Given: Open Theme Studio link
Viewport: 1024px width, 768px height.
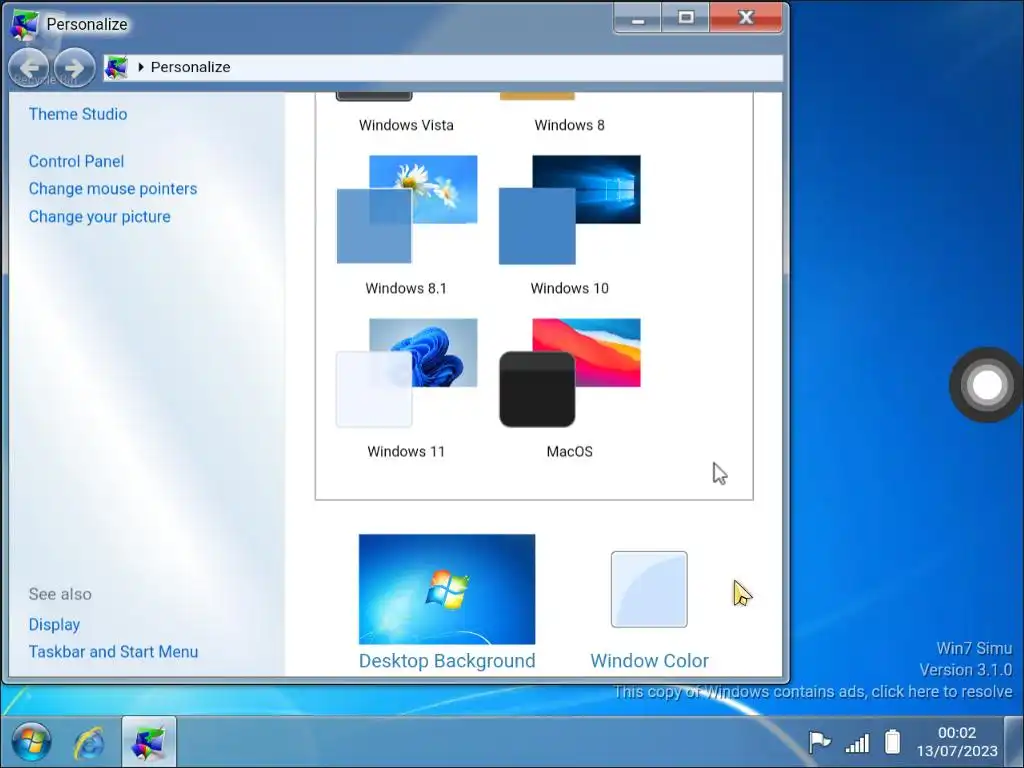Looking at the screenshot, I should pos(78,114).
